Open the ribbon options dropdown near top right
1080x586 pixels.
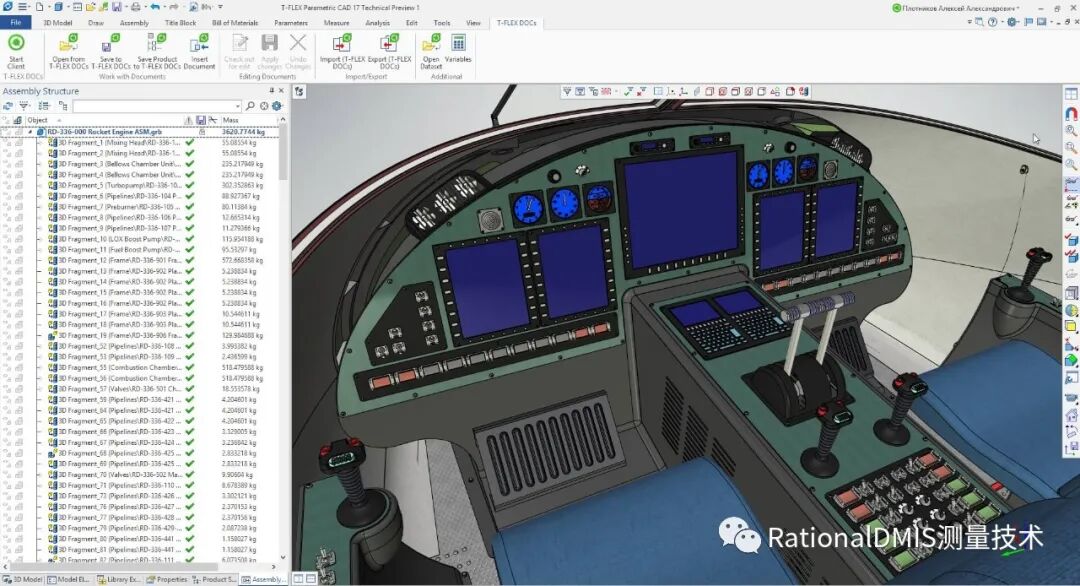[970, 22]
